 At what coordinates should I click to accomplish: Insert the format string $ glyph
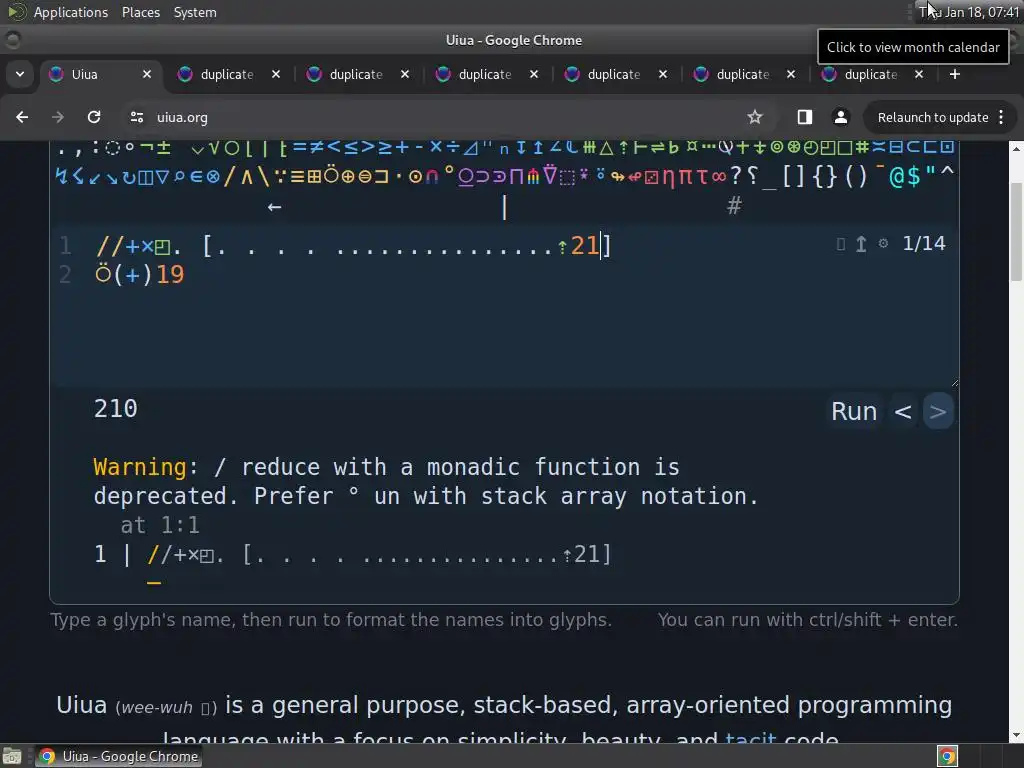(913, 176)
